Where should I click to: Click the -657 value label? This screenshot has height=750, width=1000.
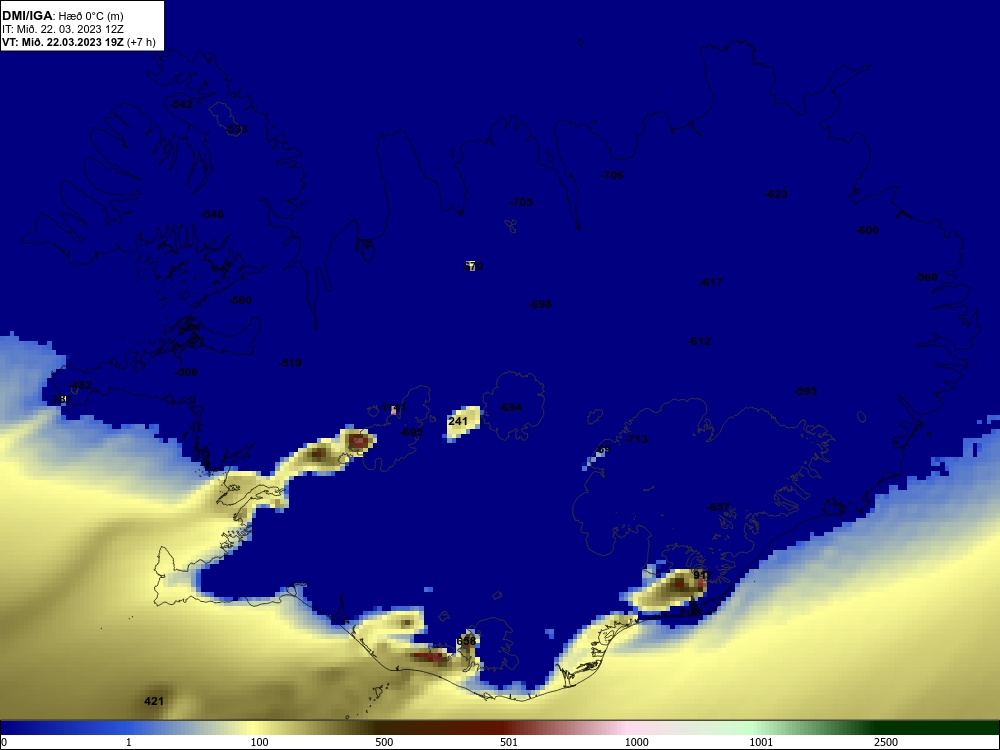pos(719,508)
